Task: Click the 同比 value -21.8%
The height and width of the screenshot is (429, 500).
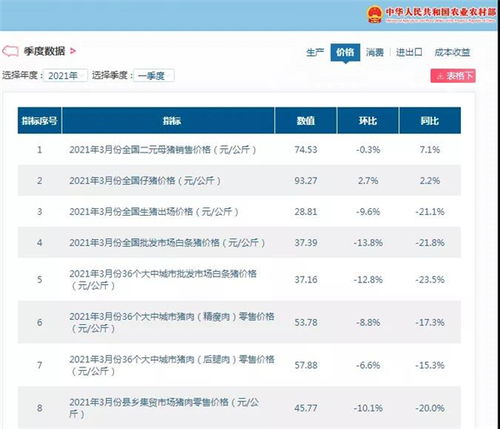Action: (430, 243)
